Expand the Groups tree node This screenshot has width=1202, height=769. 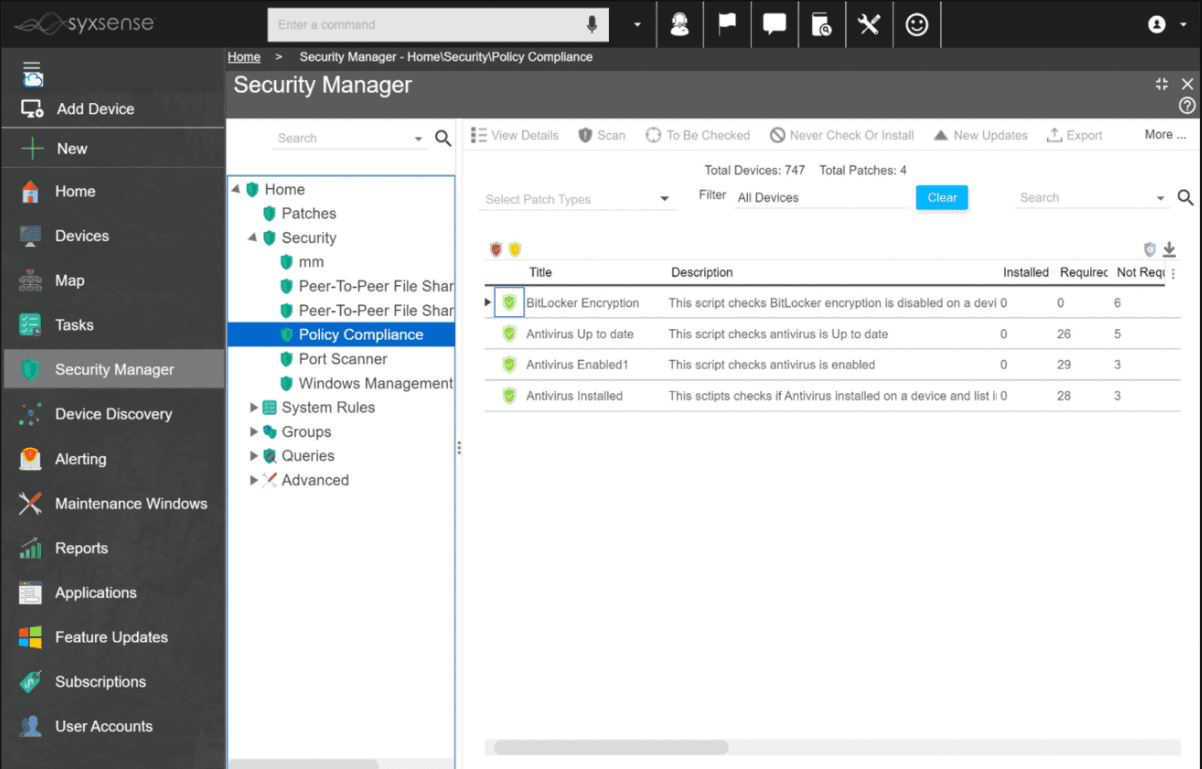(254, 432)
